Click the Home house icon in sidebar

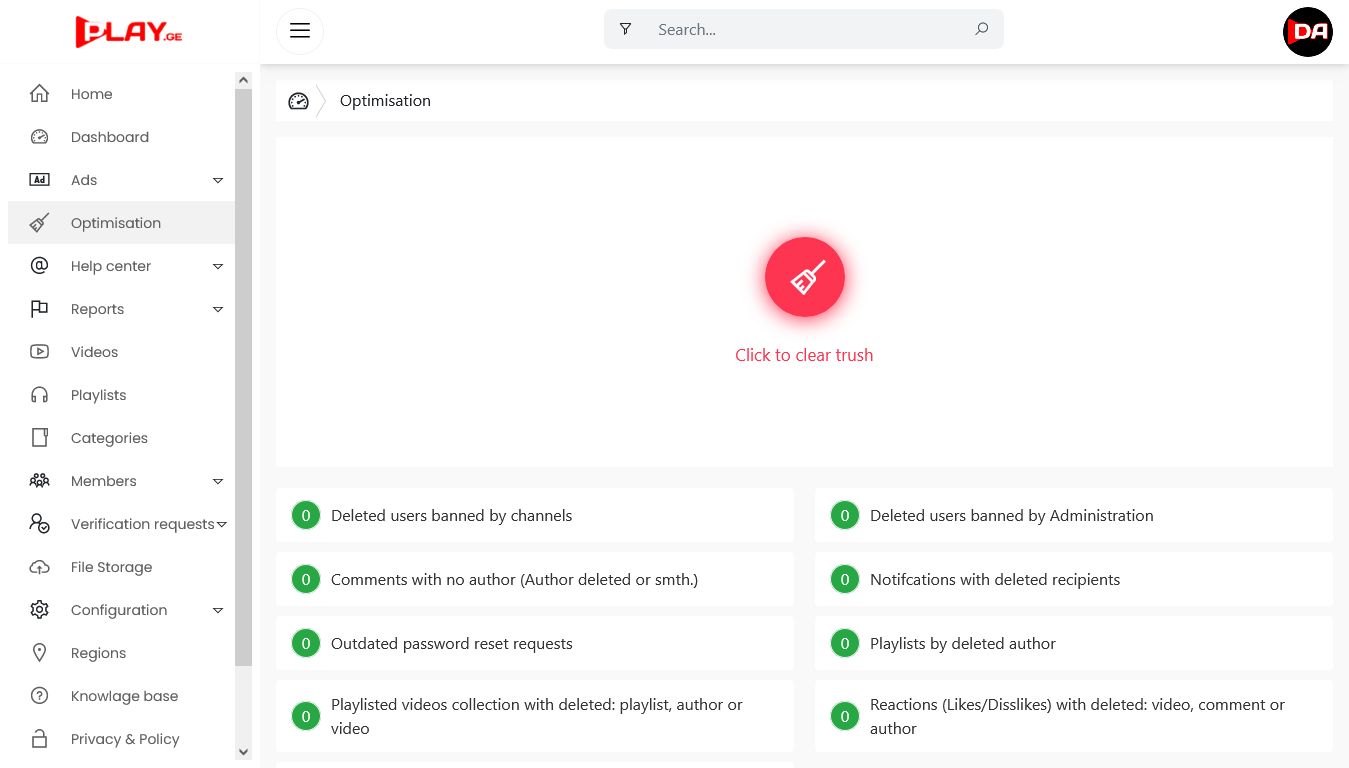pyautogui.click(x=39, y=94)
